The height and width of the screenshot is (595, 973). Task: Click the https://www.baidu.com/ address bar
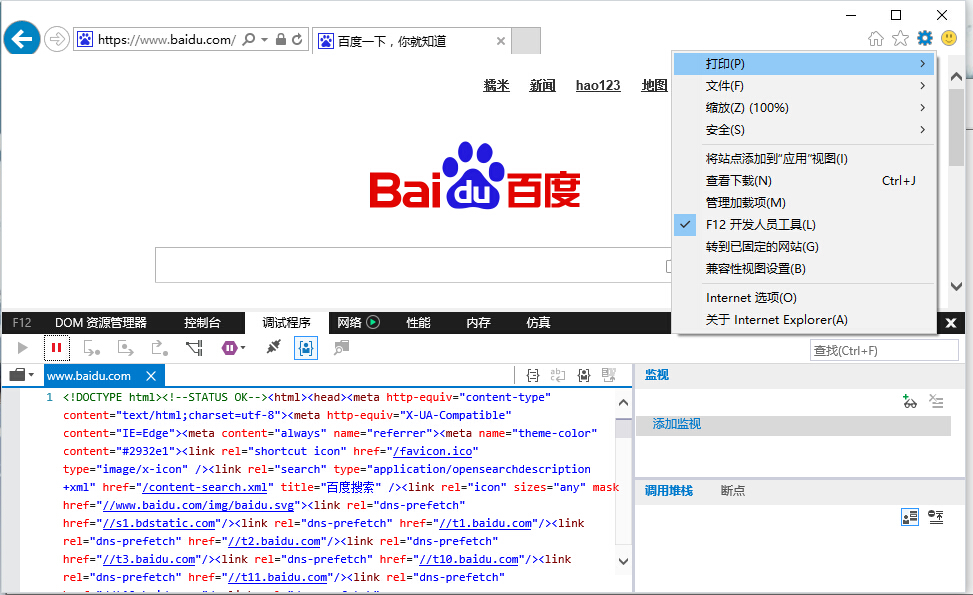click(x=166, y=40)
